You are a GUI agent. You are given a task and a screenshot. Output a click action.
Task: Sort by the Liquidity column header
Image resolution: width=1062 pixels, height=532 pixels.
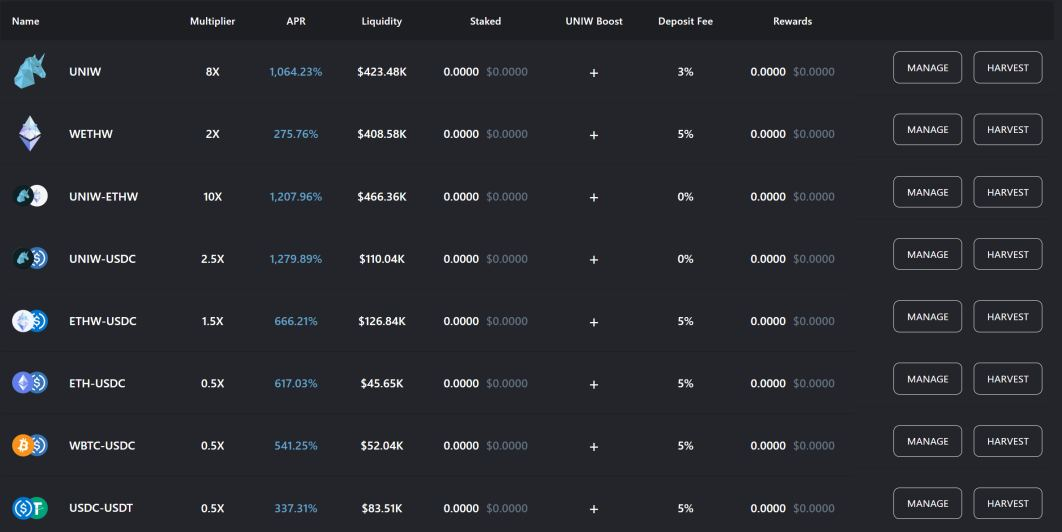coord(381,21)
